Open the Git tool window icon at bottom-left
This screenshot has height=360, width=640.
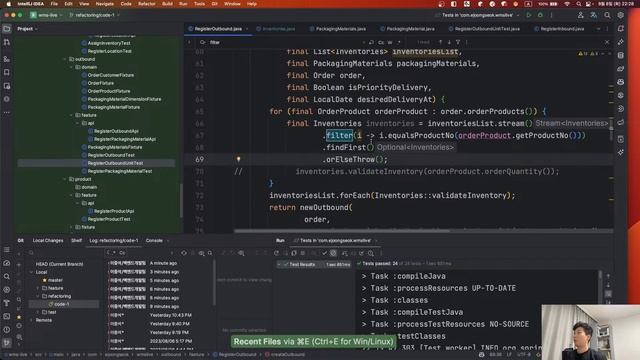7,343
